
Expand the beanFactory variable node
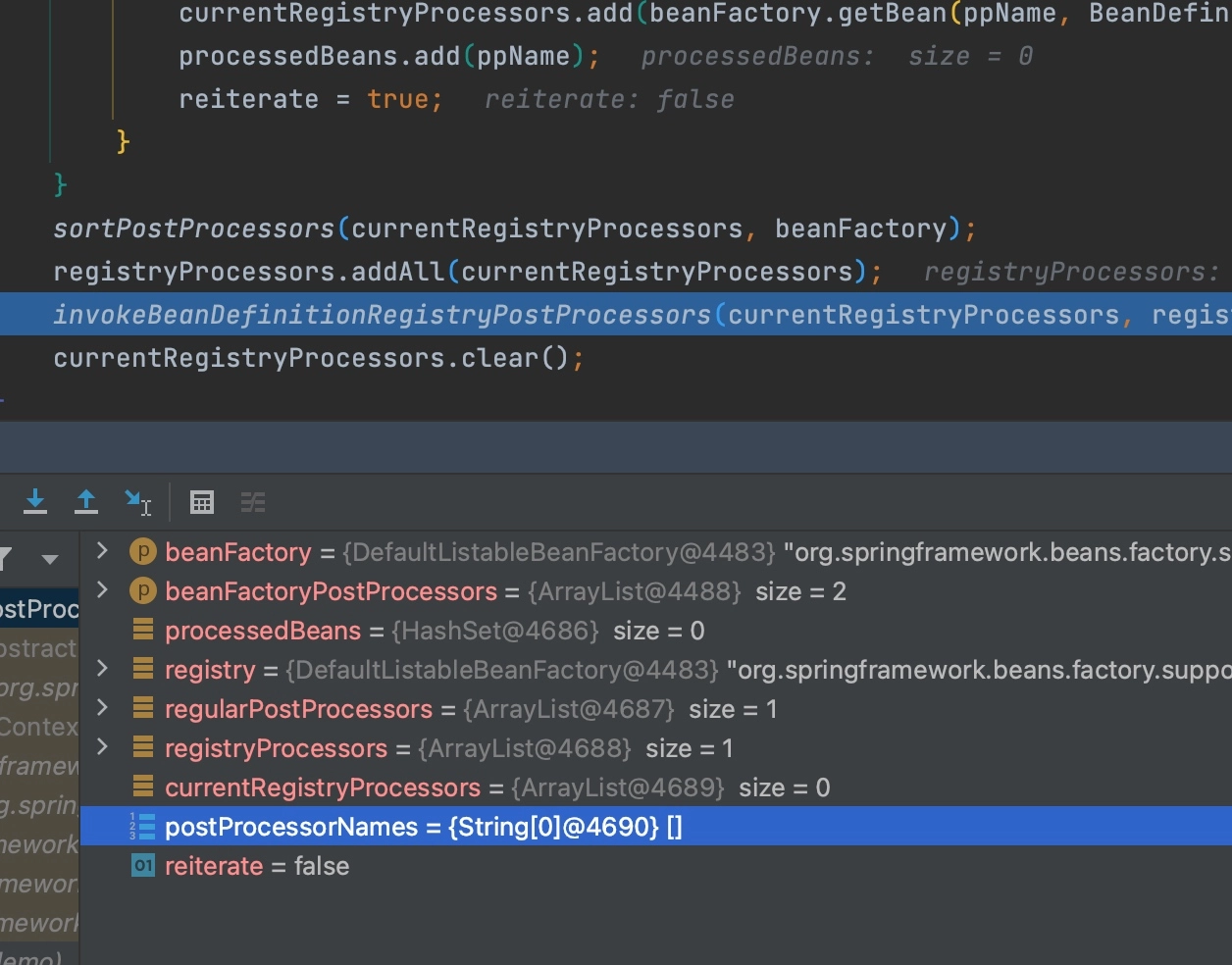[x=102, y=551]
